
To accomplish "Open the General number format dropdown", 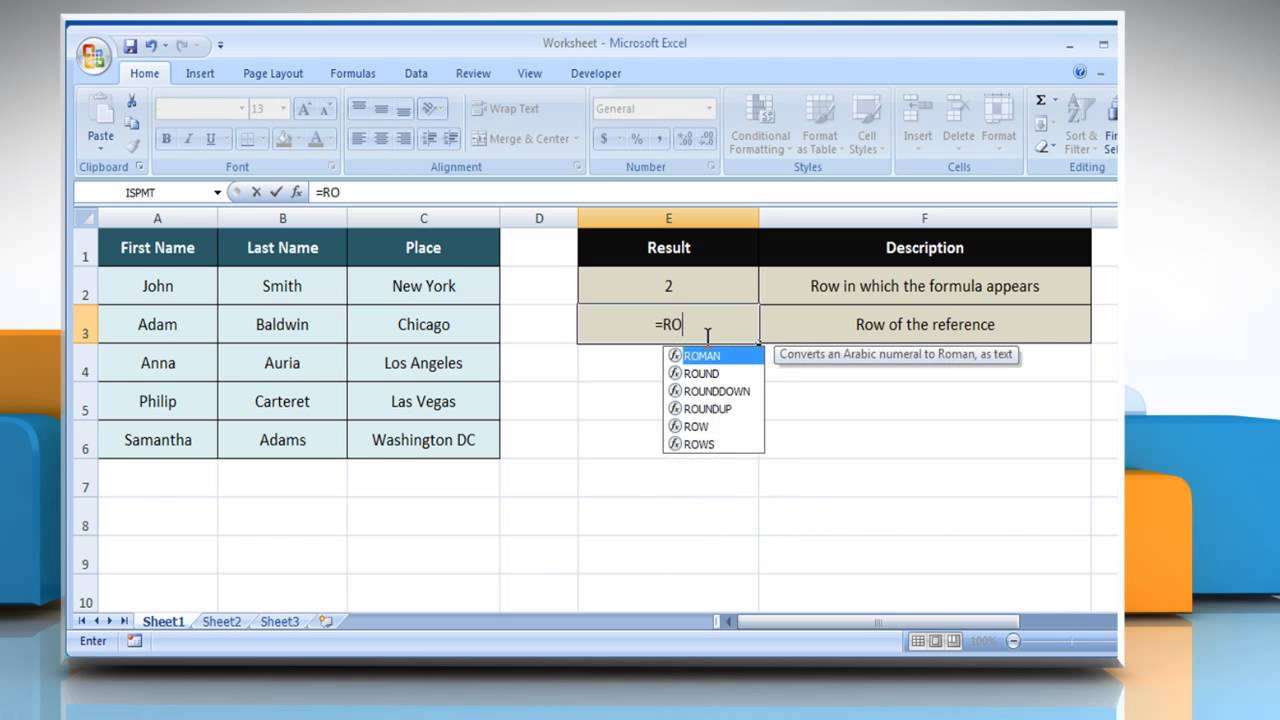I will click(x=709, y=109).
